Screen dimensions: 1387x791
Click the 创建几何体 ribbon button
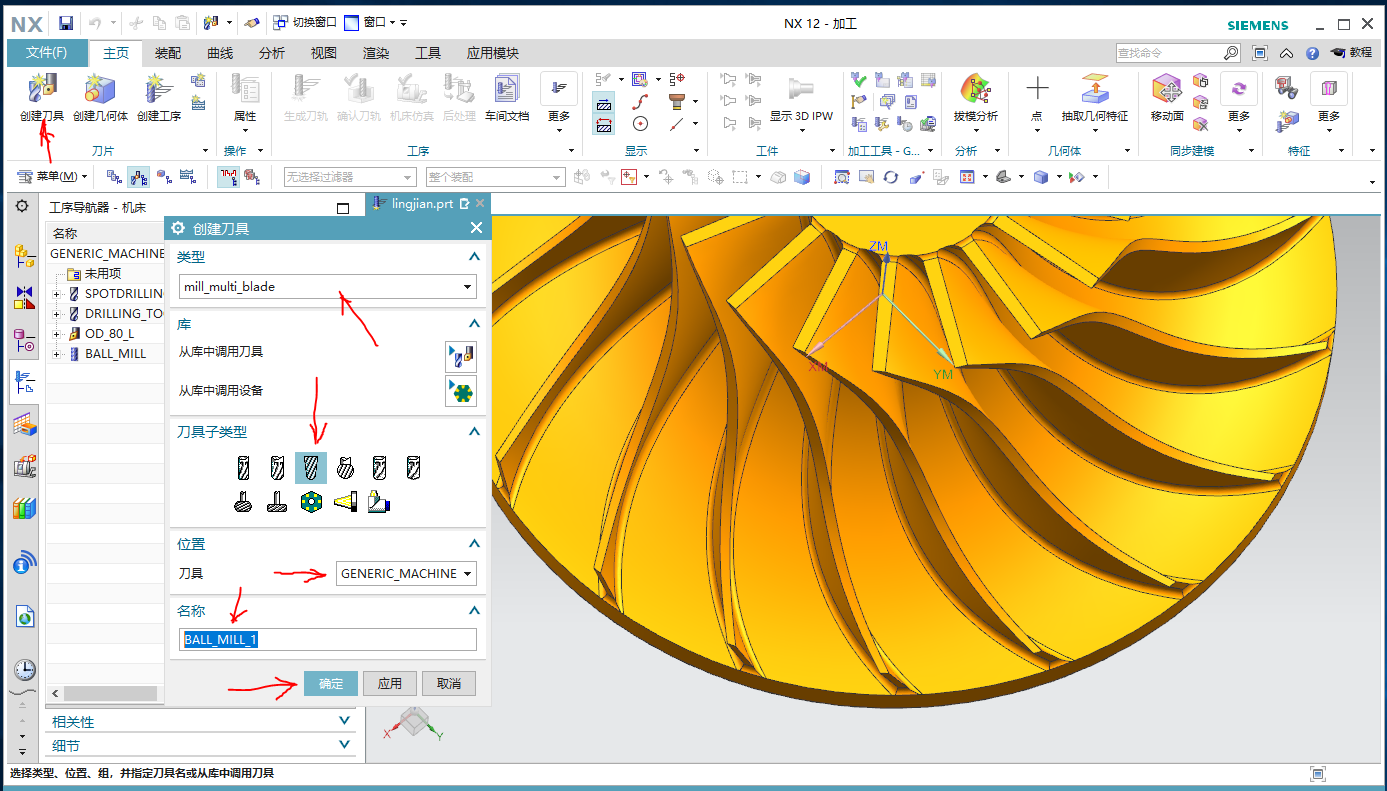coord(100,98)
